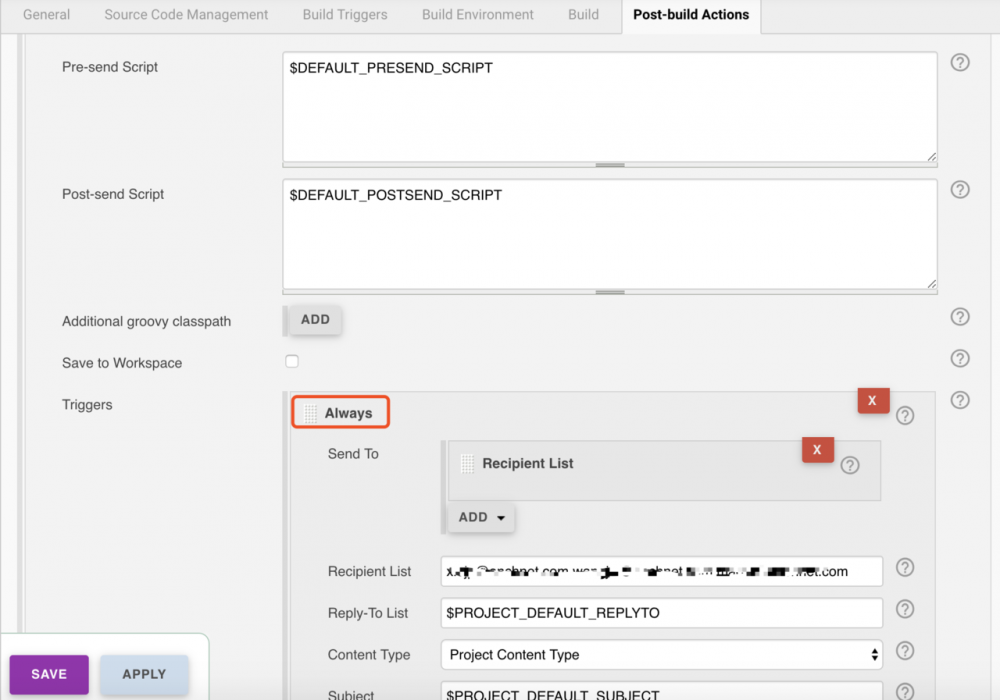Open help for Reply-To List
The image size is (1000, 700).
pyautogui.click(x=904, y=609)
